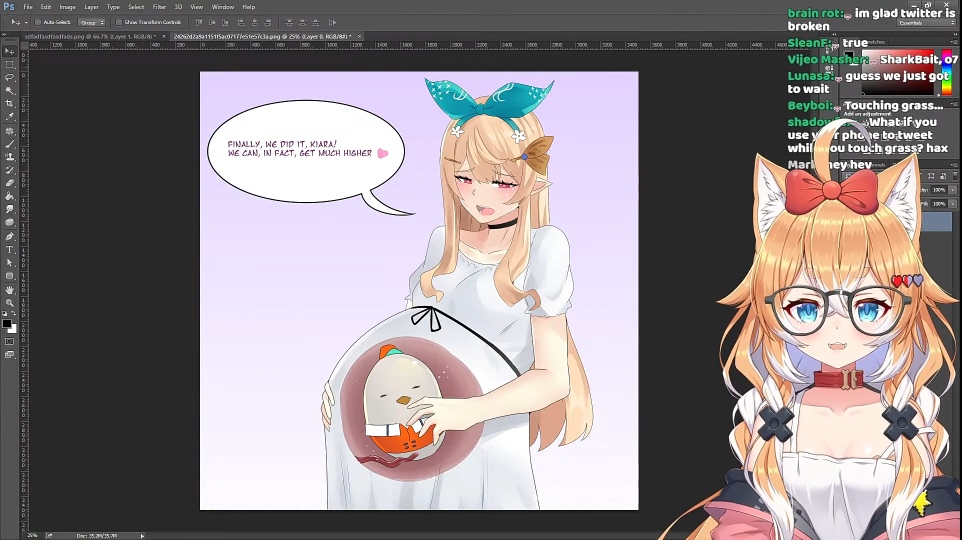Select the Move tool in toolbox
This screenshot has height=540, width=962.
point(9,52)
